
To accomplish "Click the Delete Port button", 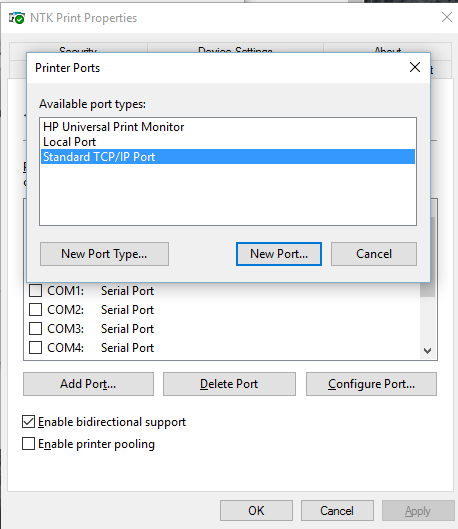I will [229, 384].
